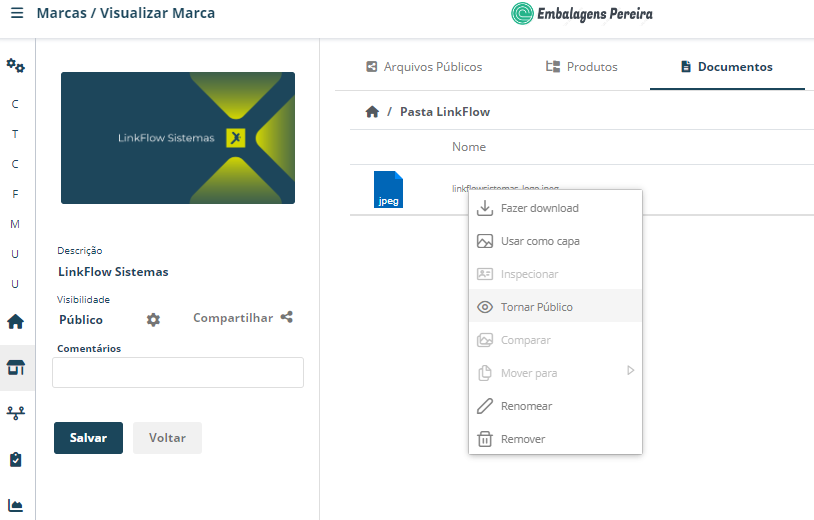814x520 pixels.
Task: Click the Salvar button
Action: coord(88,438)
